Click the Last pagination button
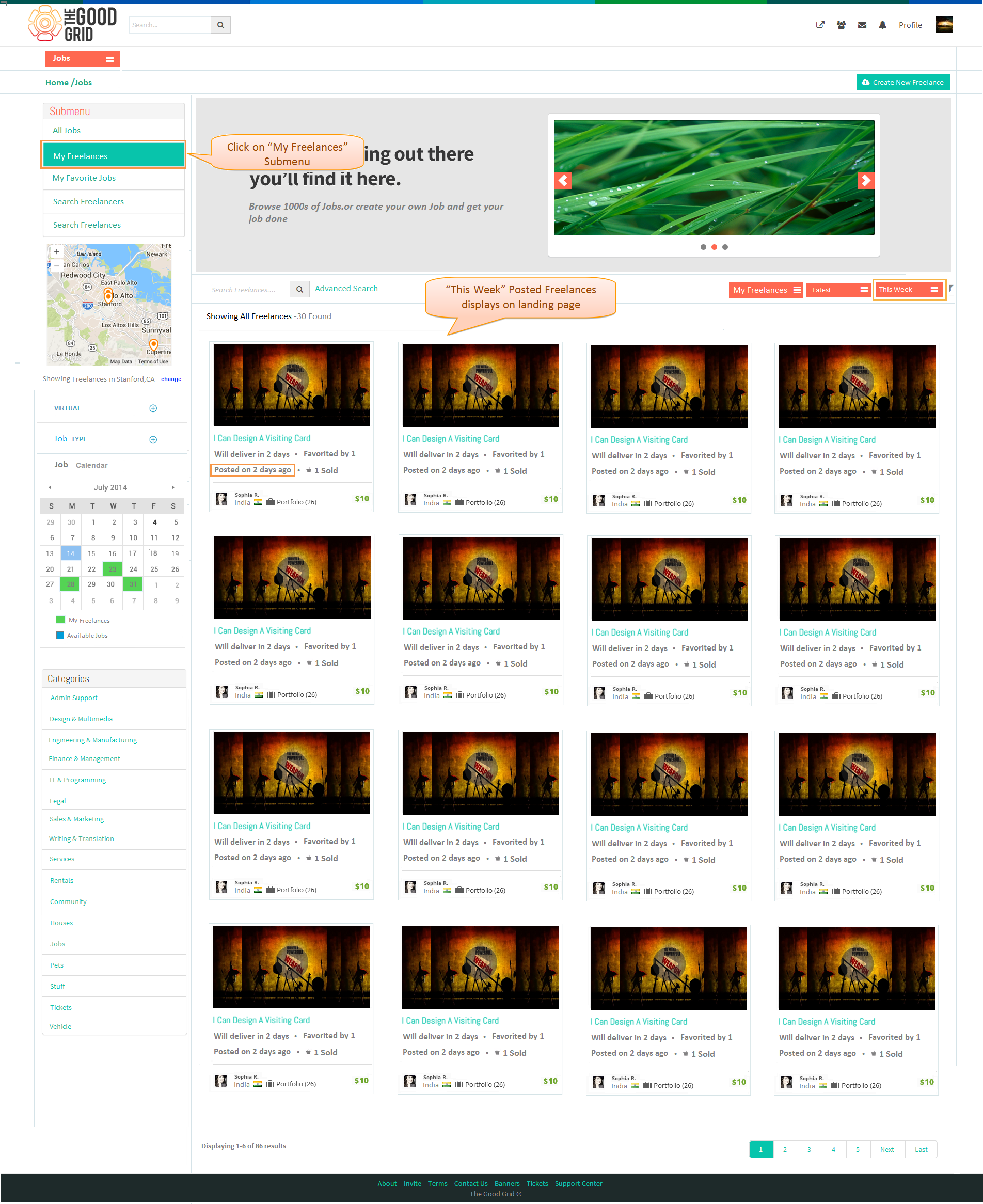The image size is (983, 1204). pyautogui.click(x=921, y=1150)
